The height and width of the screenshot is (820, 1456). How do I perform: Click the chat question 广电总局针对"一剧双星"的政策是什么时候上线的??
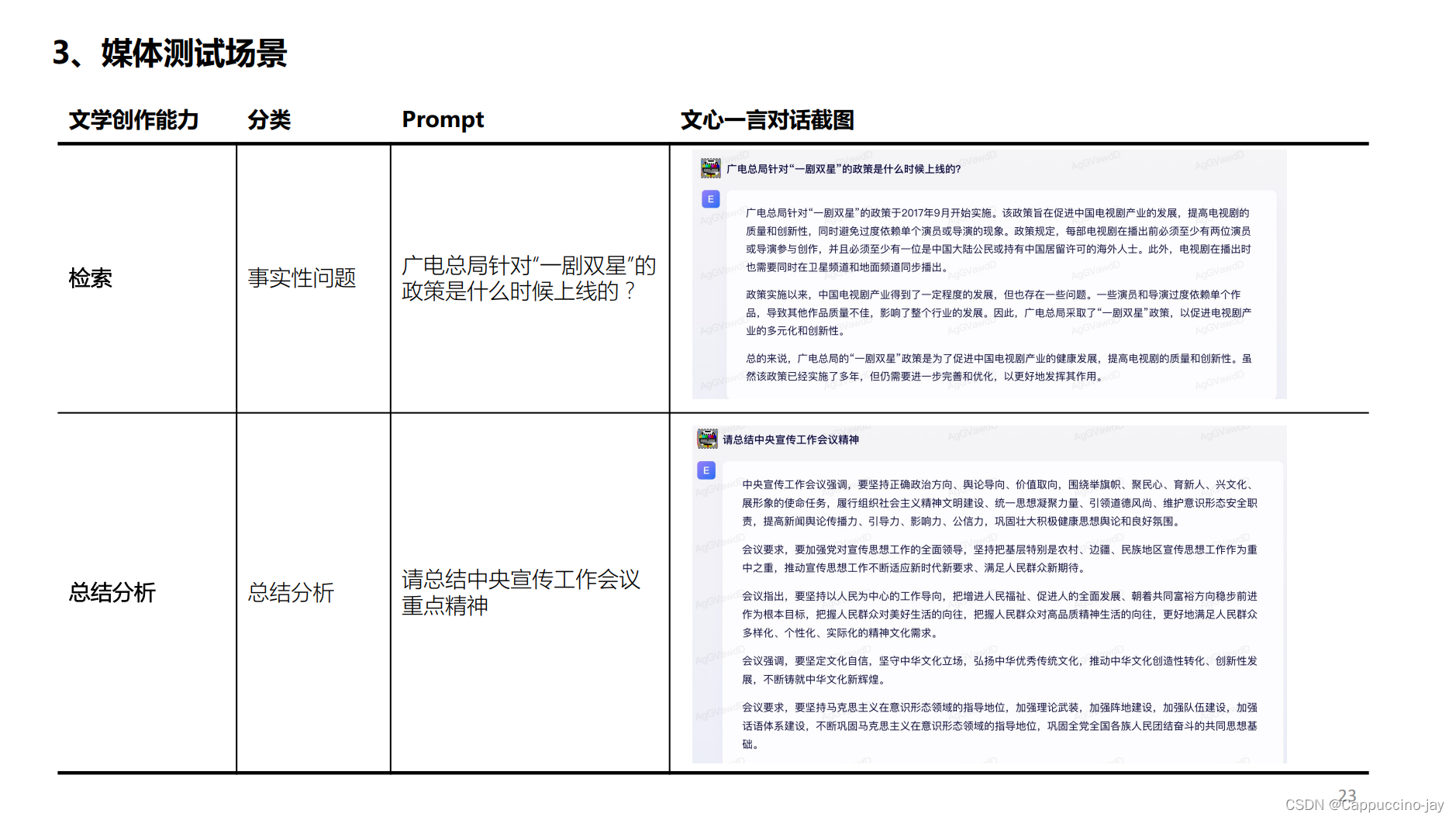[844, 169]
